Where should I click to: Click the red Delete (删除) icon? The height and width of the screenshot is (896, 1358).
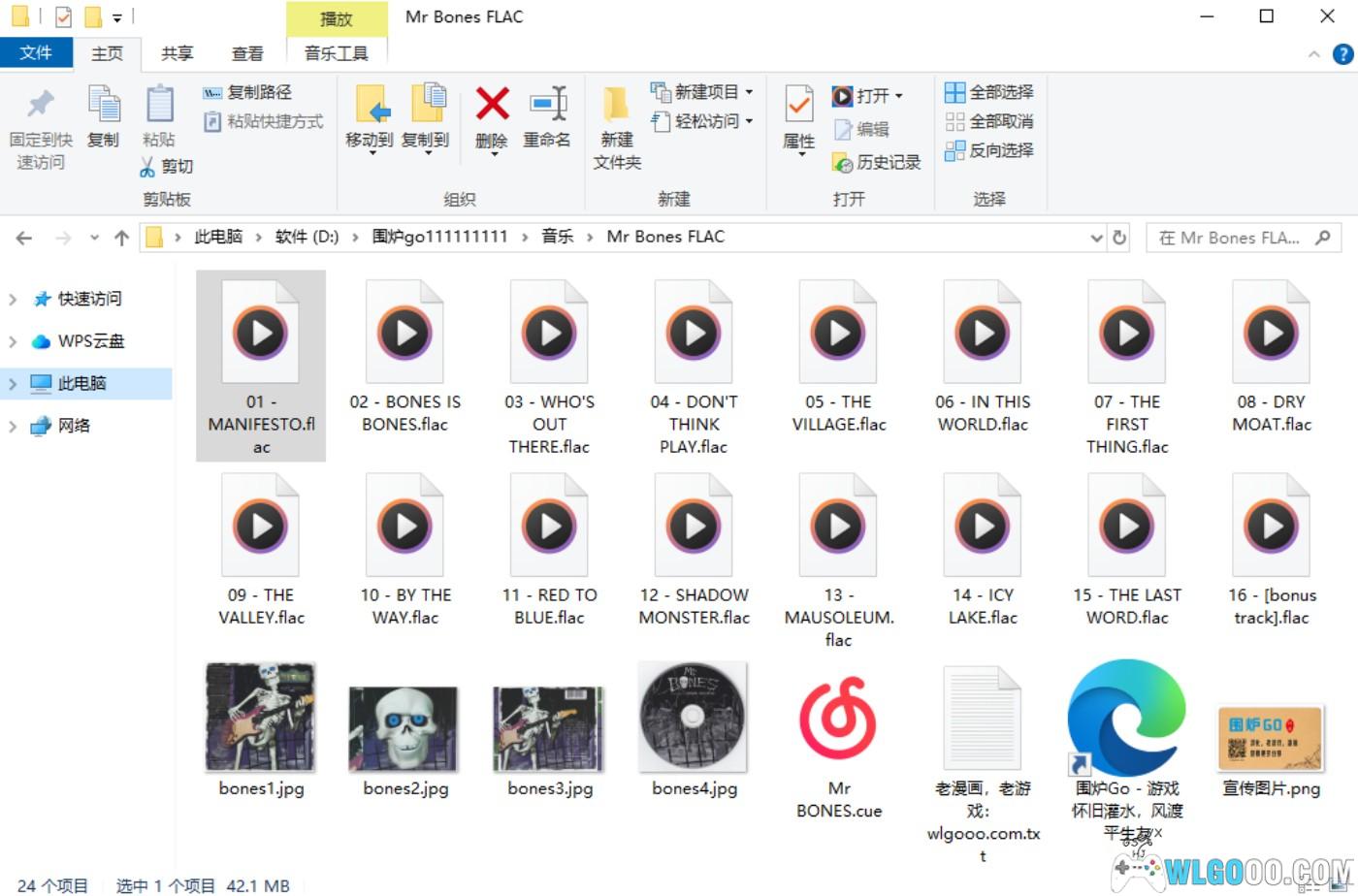pos(492,105)
